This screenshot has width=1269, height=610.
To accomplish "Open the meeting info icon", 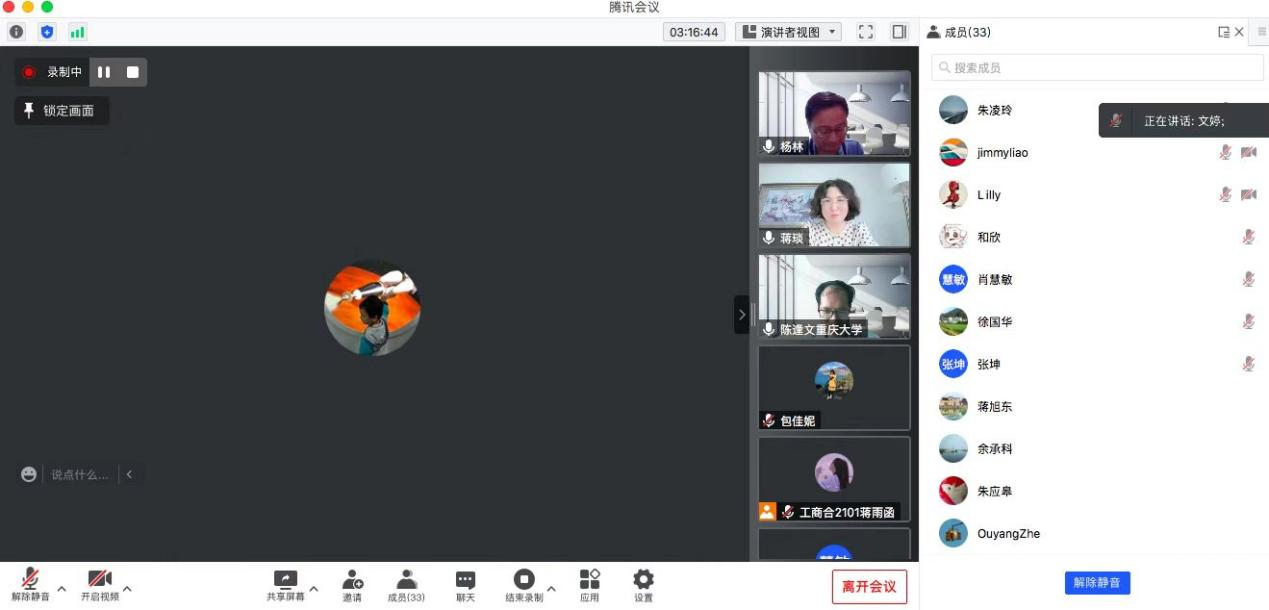I will point(16,32).
